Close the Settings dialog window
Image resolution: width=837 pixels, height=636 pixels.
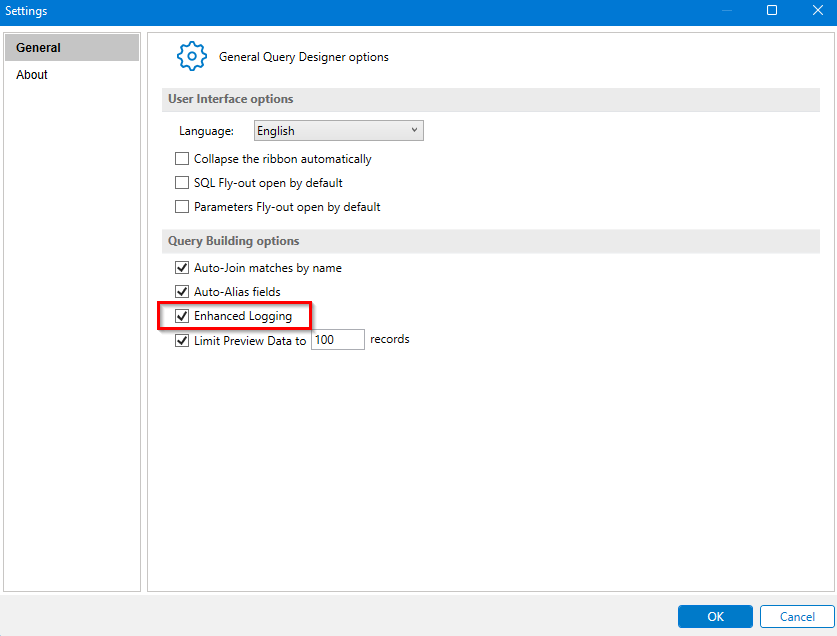(x=817, y=10)
